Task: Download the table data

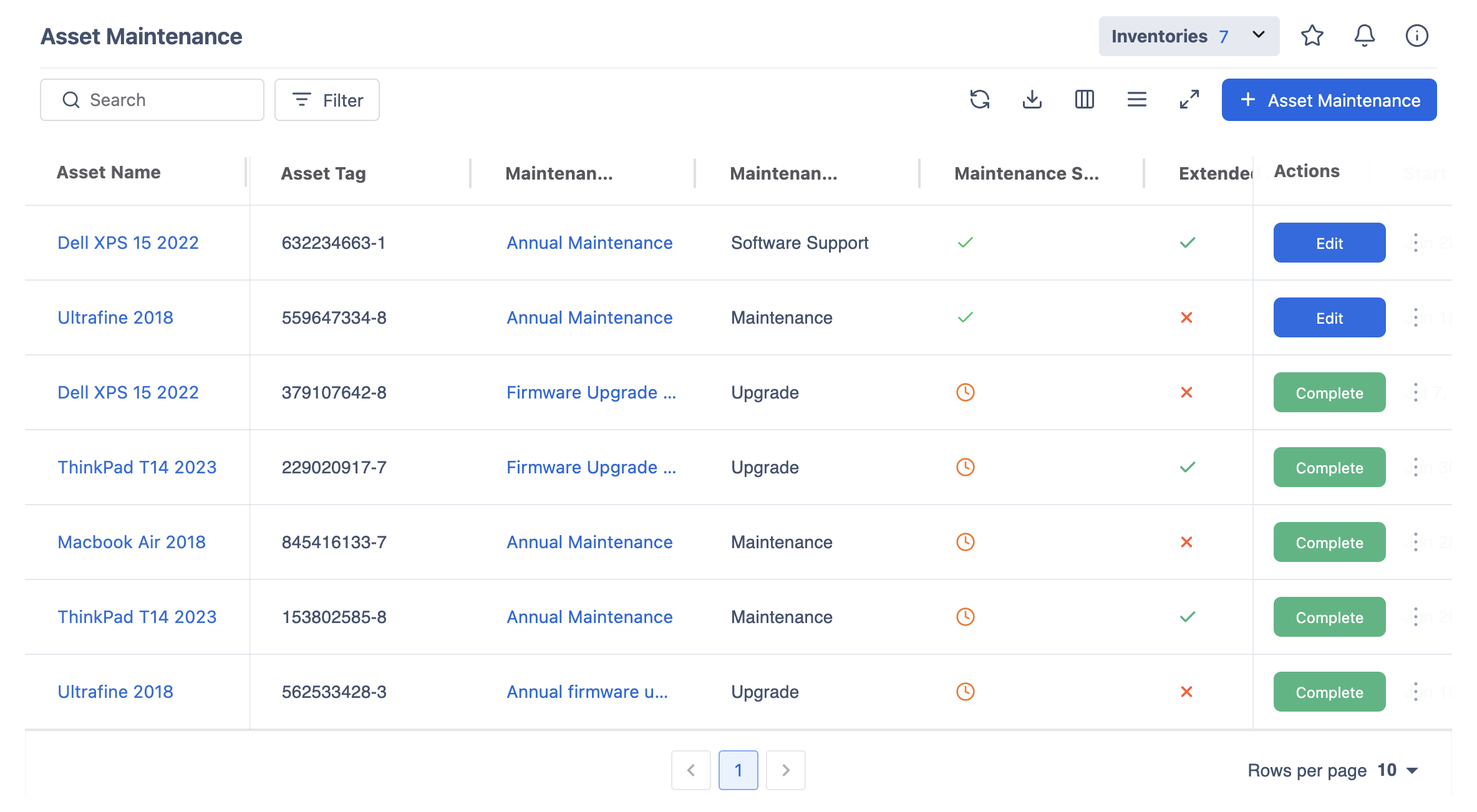Action: coord(1032,100)
